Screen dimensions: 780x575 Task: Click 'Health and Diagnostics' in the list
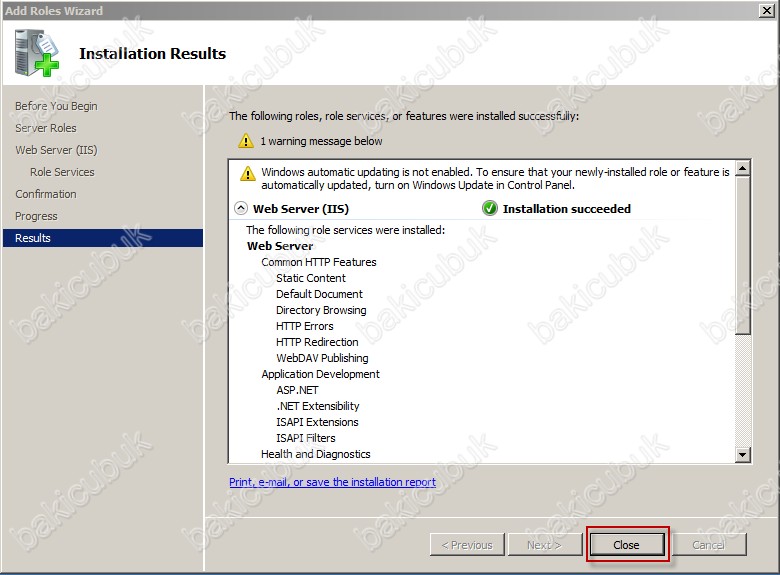pos(316,454)
